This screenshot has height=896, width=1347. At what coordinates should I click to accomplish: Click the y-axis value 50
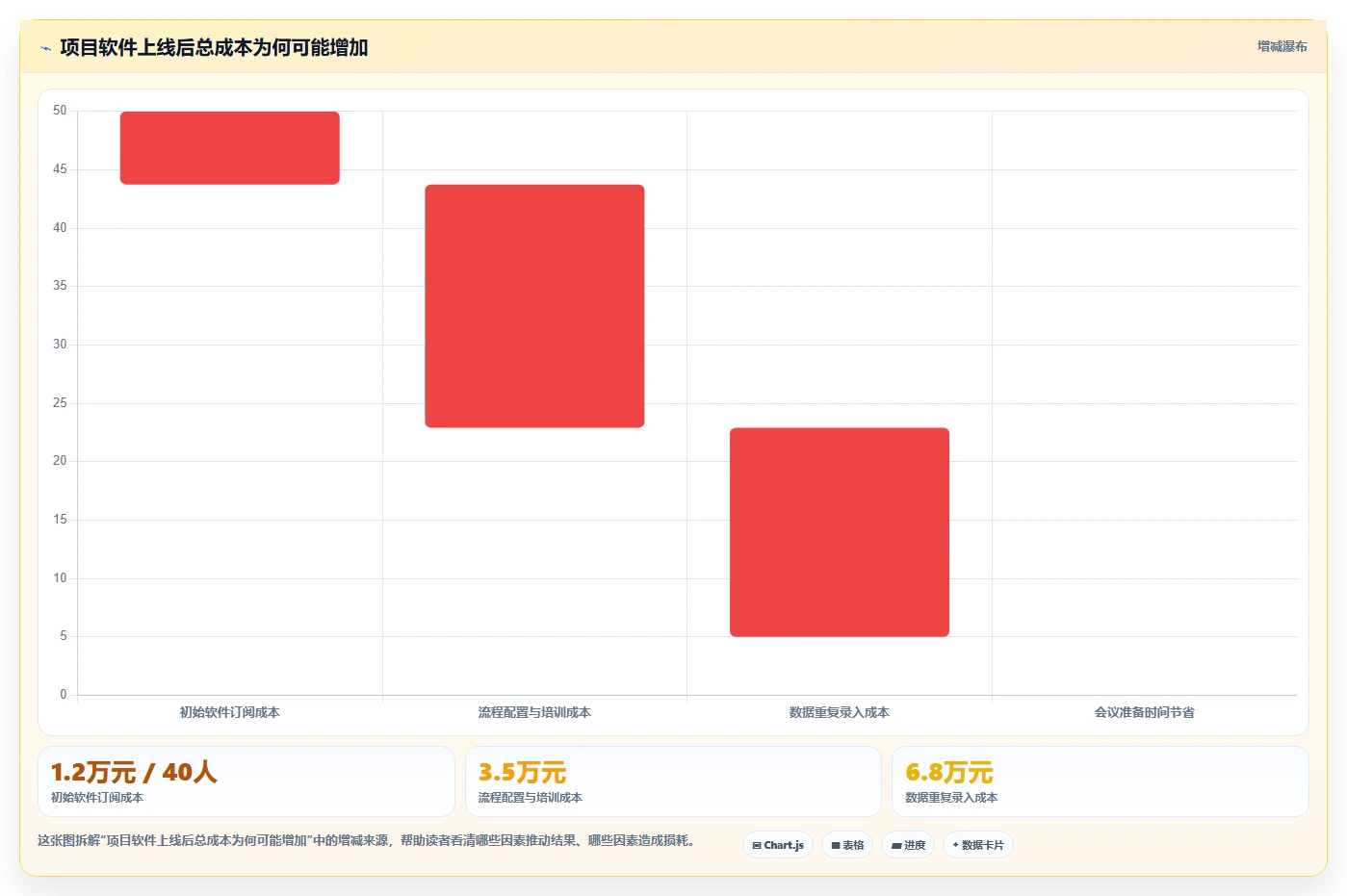coord(60,111)
